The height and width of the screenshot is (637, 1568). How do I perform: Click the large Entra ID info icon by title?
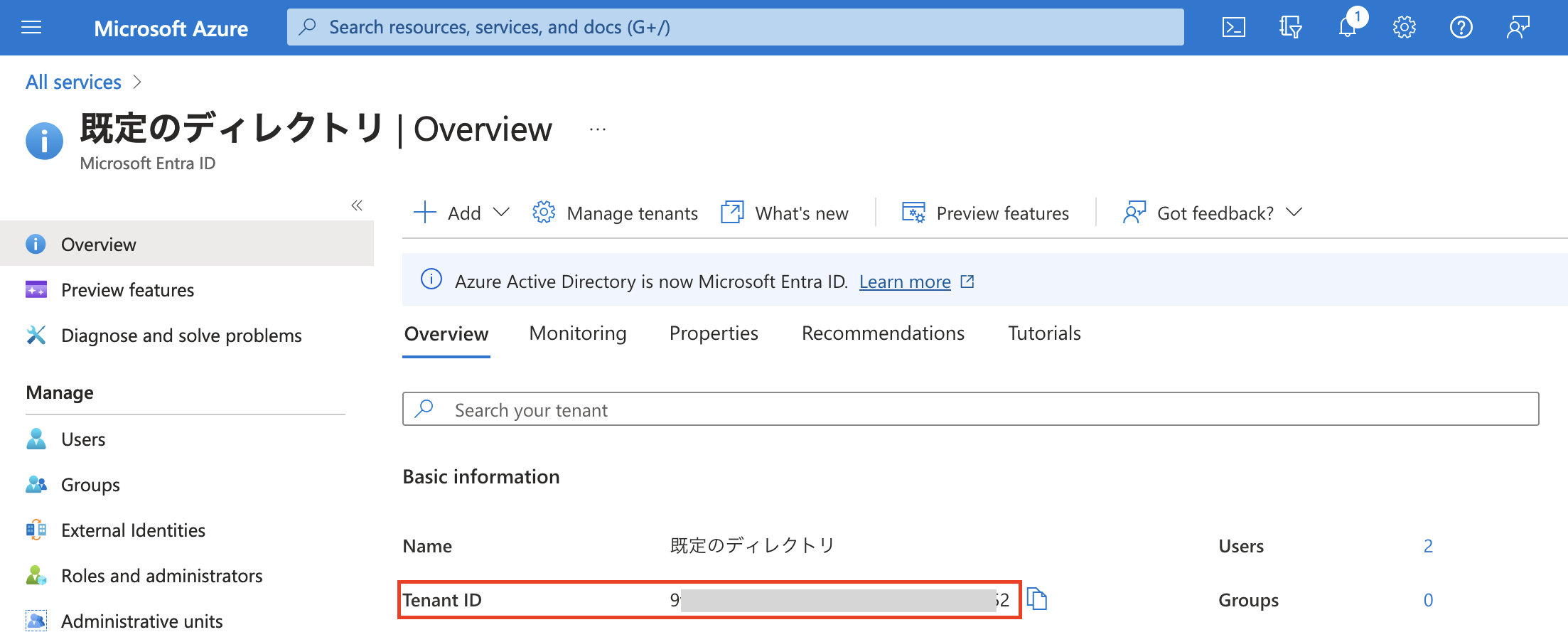coord(44,141)
